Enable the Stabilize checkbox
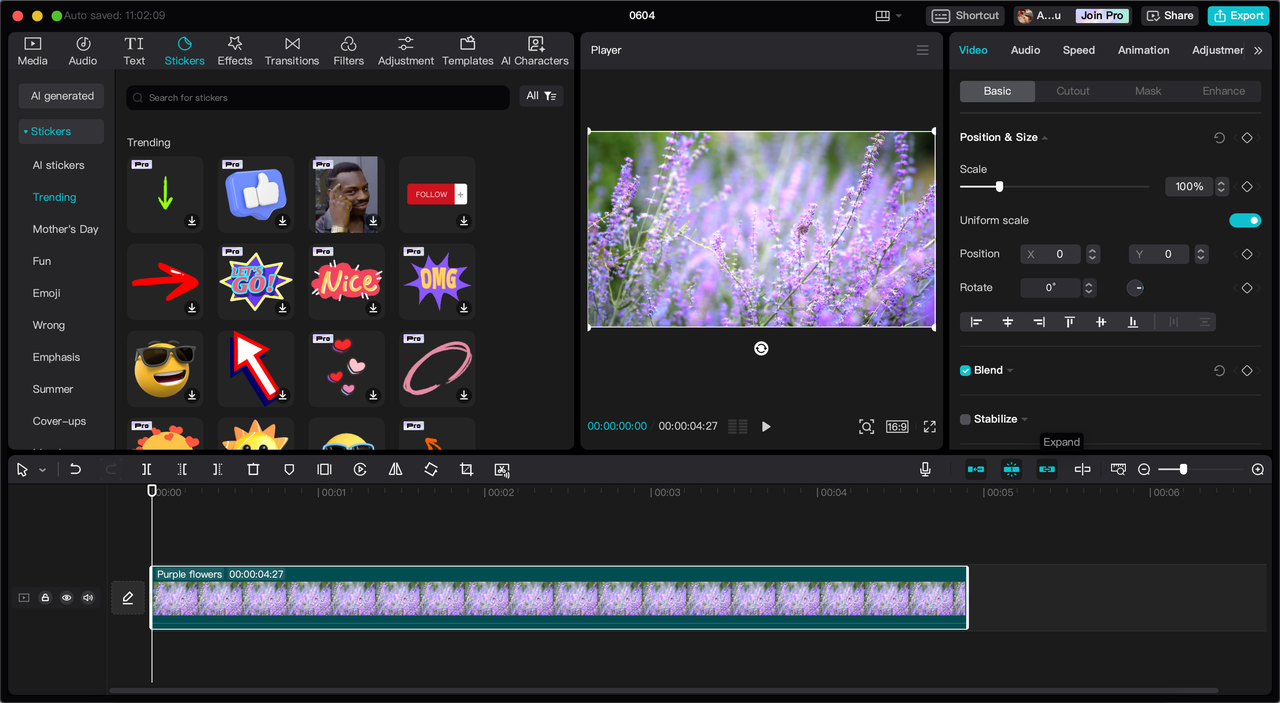Screen dimensions: 1280x703 965,419
